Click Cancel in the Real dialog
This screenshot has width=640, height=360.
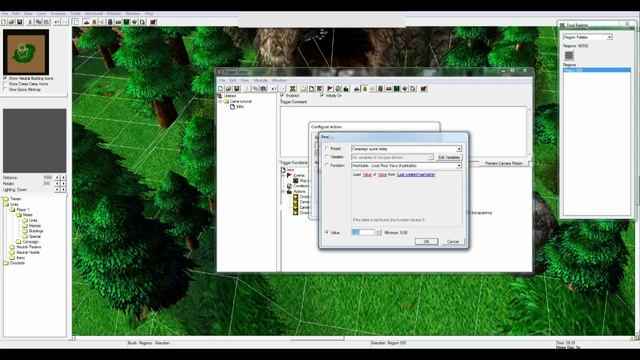click(453, 242)
